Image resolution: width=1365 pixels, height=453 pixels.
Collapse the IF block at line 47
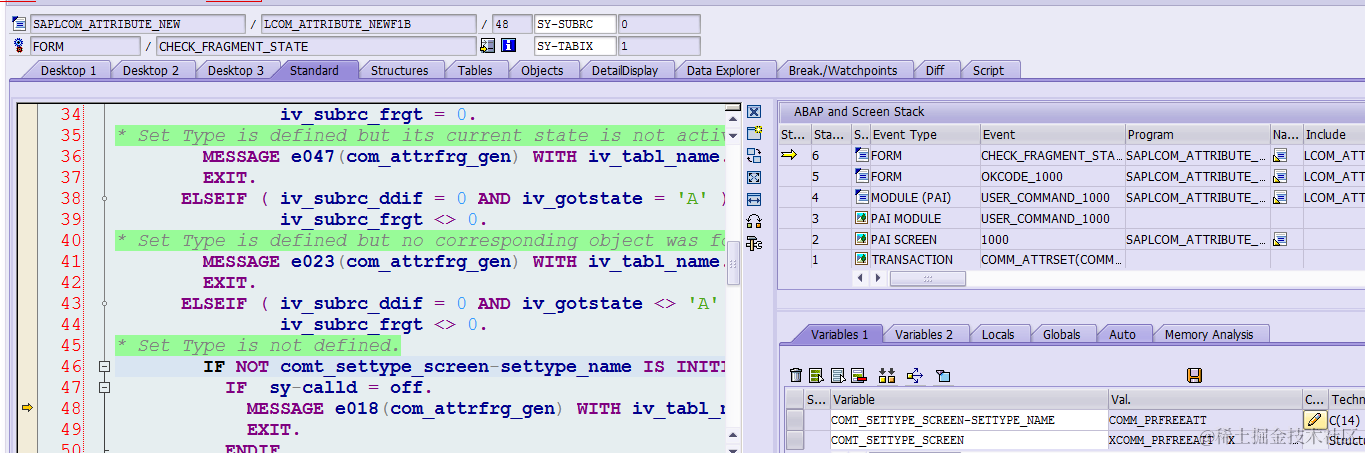[104, 388]
